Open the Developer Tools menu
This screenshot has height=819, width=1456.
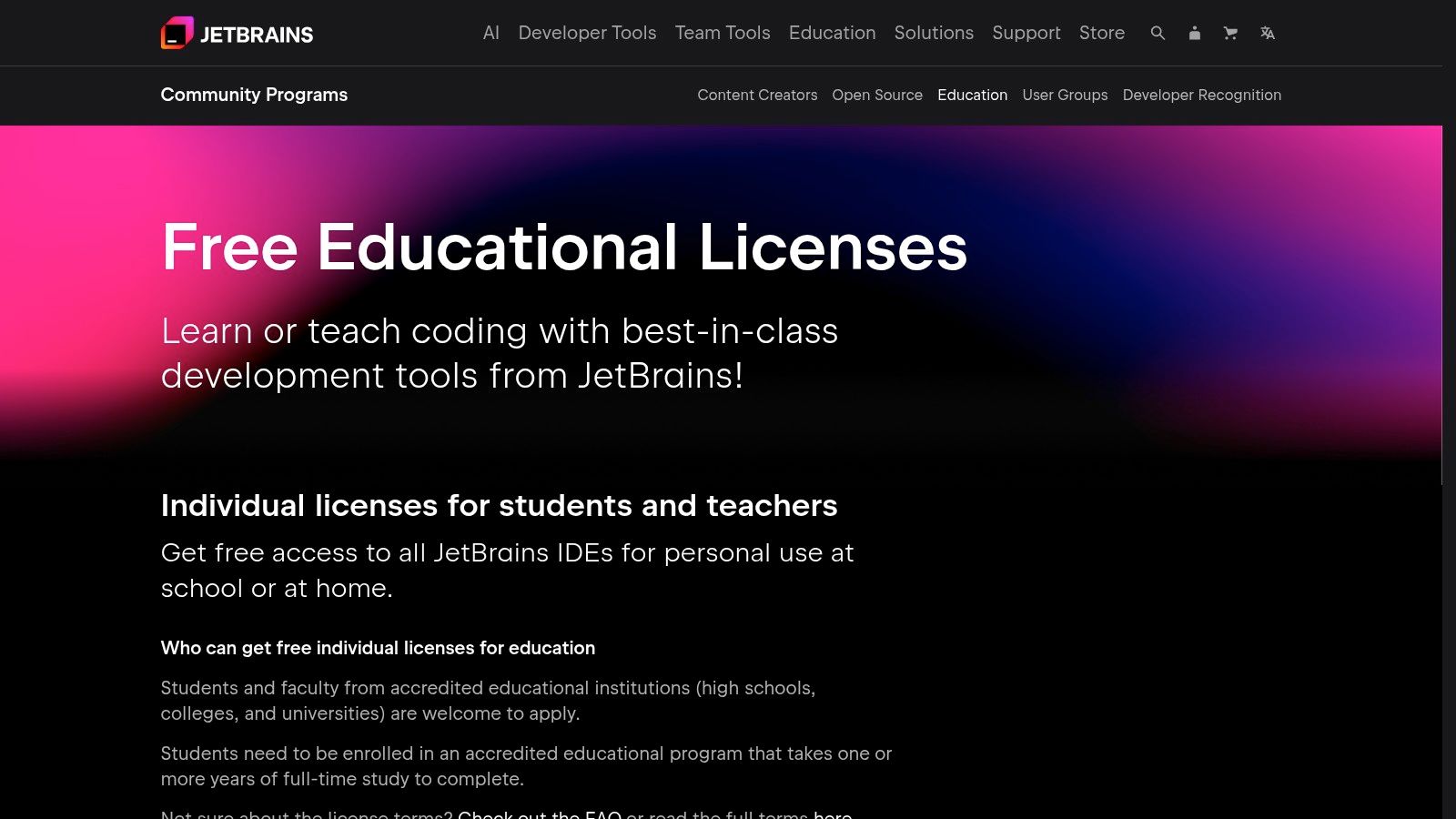pos(587,33)
